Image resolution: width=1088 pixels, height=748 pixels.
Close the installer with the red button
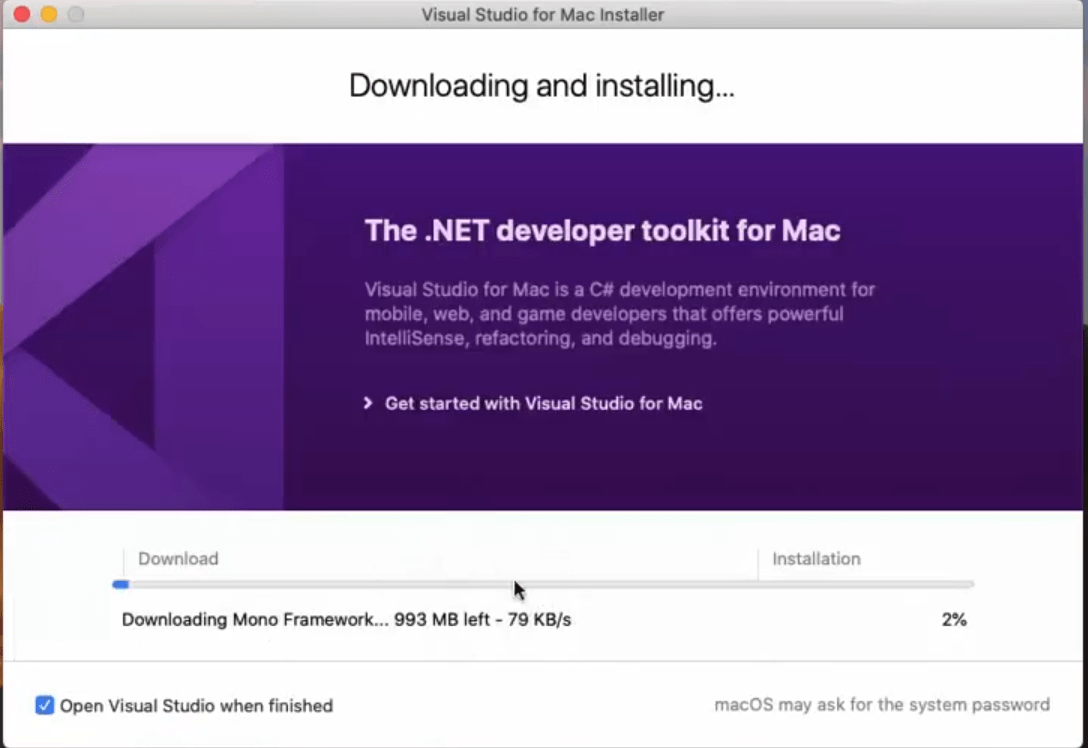[21, 15]
